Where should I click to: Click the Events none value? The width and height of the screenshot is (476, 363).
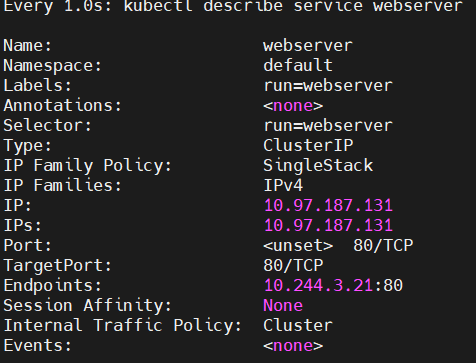(293, 345)
